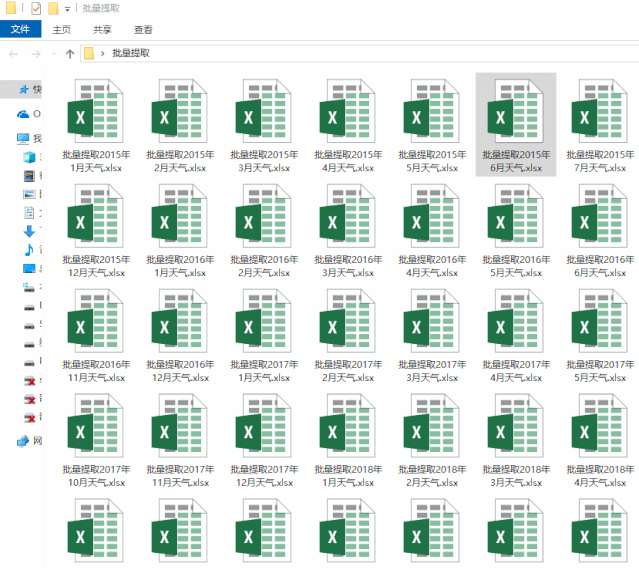
Task: Click 批量提取 in the address bar
Action: pos(131,53)
